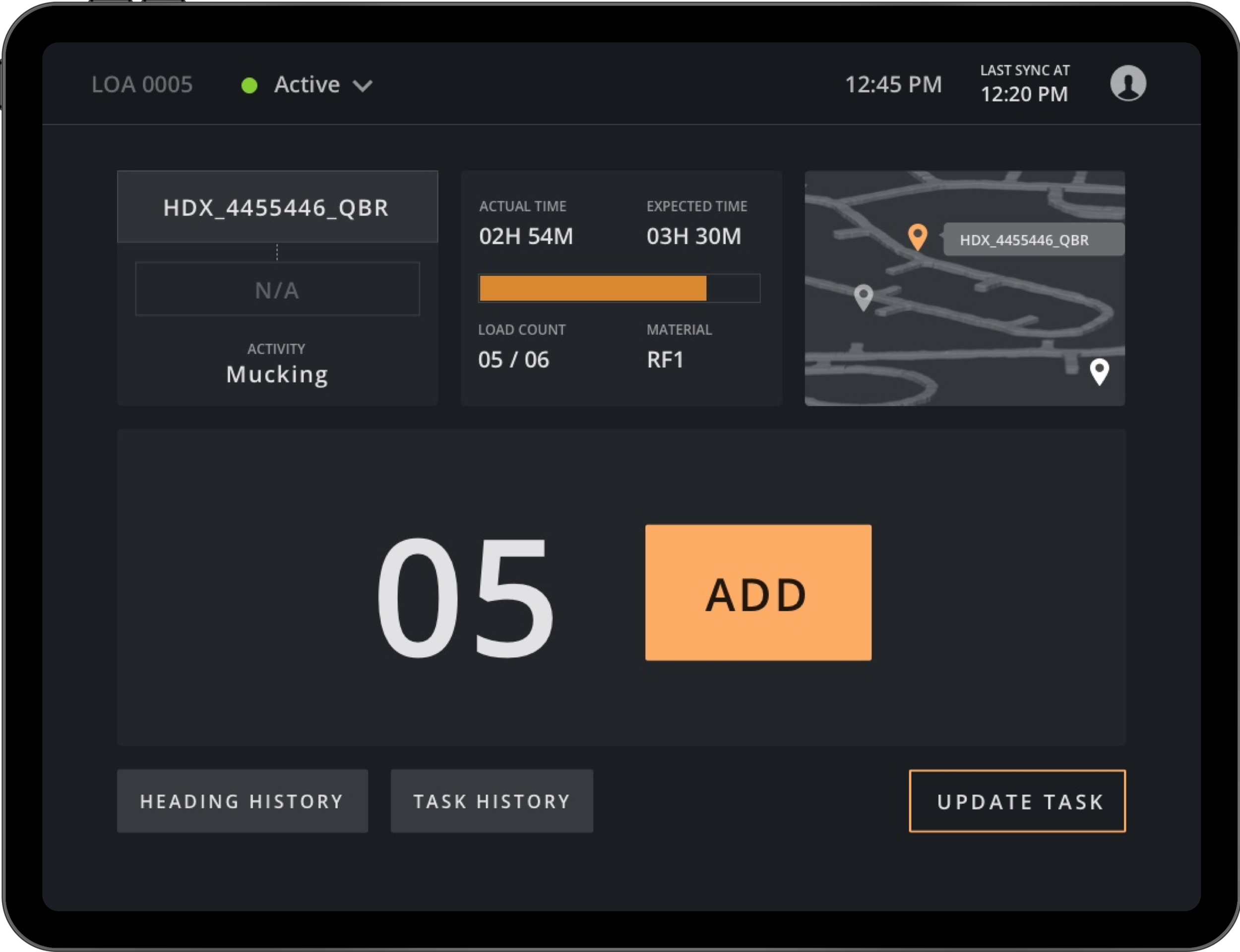This screenshot has width=1240, height=952.
Task: Click the white map pin marker
Action: coord(1099,371)
